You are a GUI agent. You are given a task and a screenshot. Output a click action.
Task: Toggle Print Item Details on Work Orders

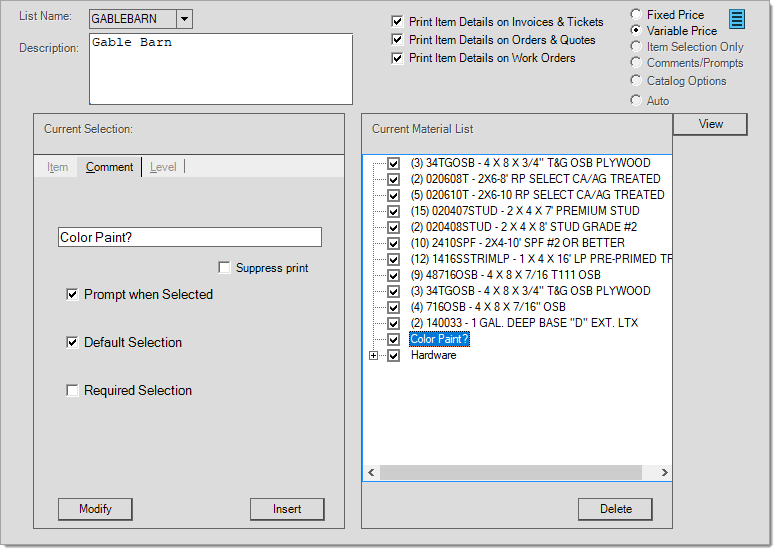pos(397,58)
